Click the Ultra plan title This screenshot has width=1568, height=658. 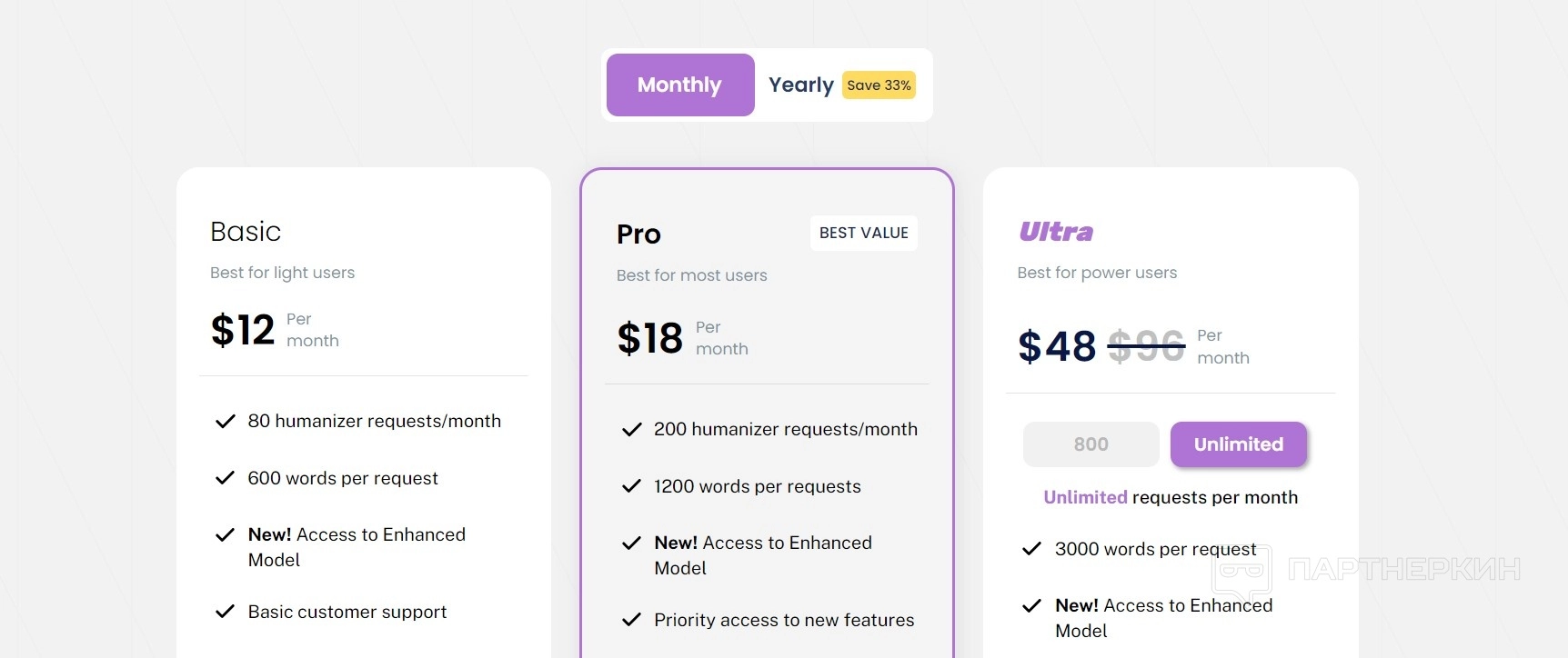pos(1056,232)
